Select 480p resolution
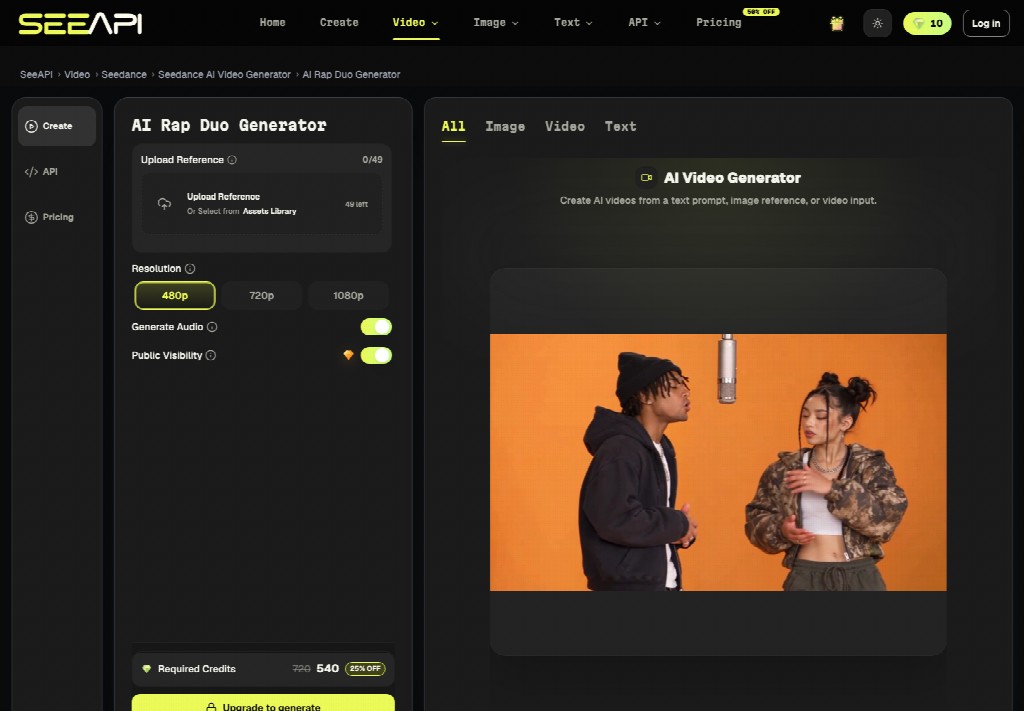 click(175, 296)
